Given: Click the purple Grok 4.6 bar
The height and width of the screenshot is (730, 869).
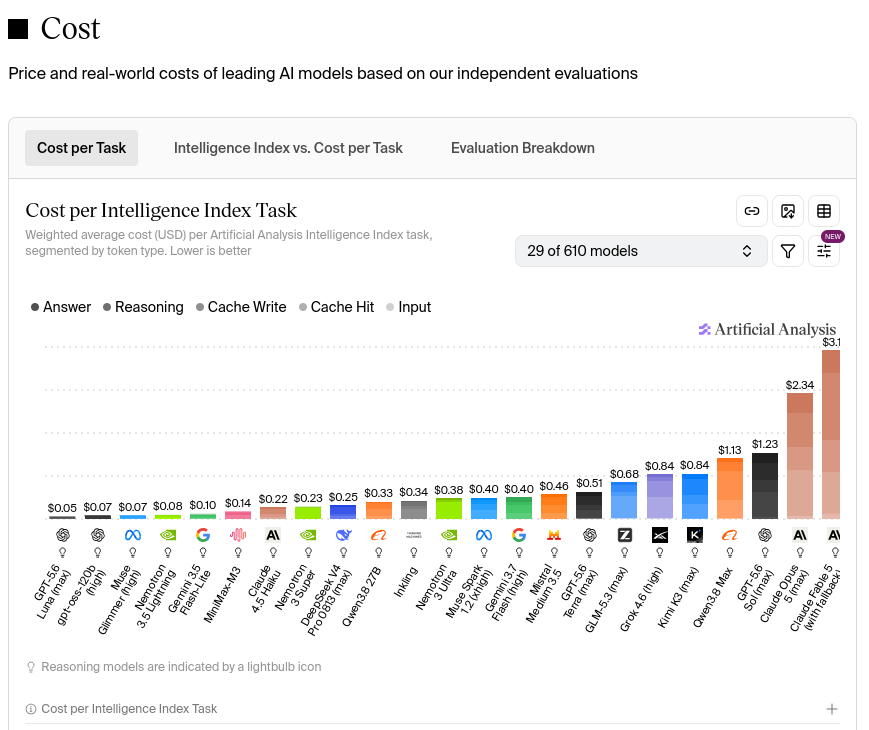Looking at the screenshot, I should click(660, 496).
